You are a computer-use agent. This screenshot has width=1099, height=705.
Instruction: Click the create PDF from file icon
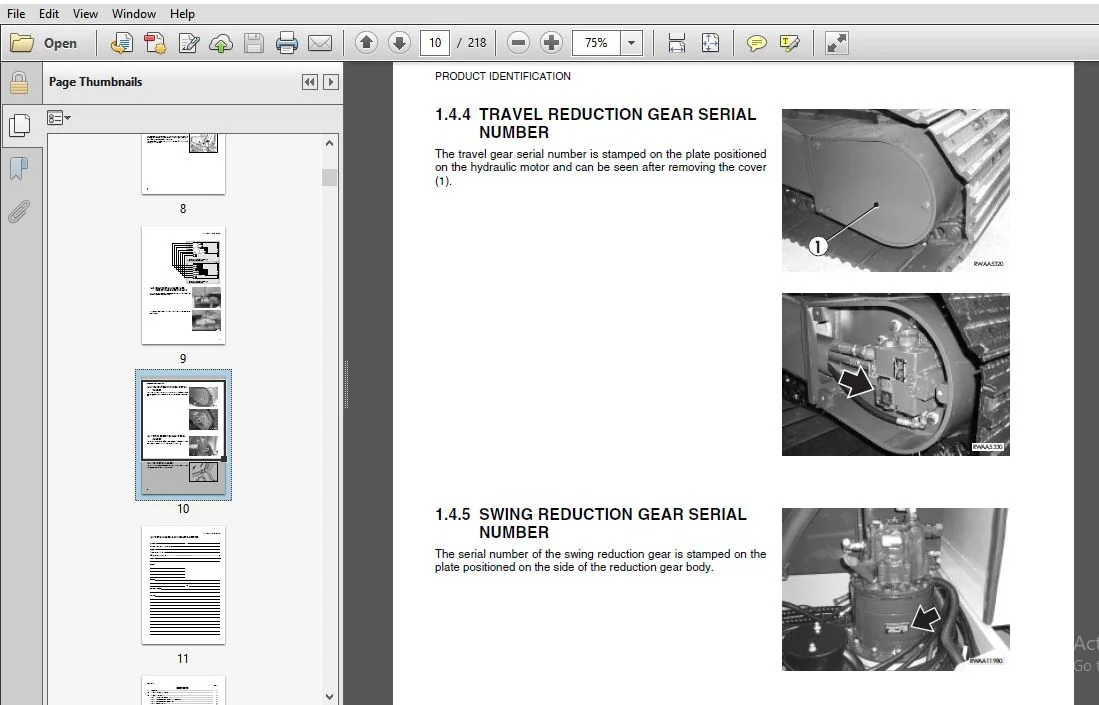click(x=121, y=43)
